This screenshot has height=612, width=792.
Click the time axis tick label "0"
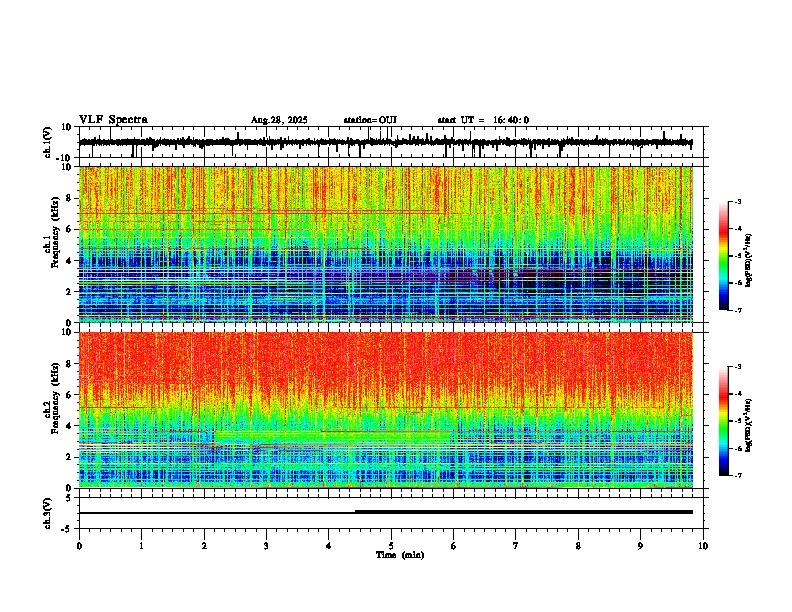(x=79, y=546)
